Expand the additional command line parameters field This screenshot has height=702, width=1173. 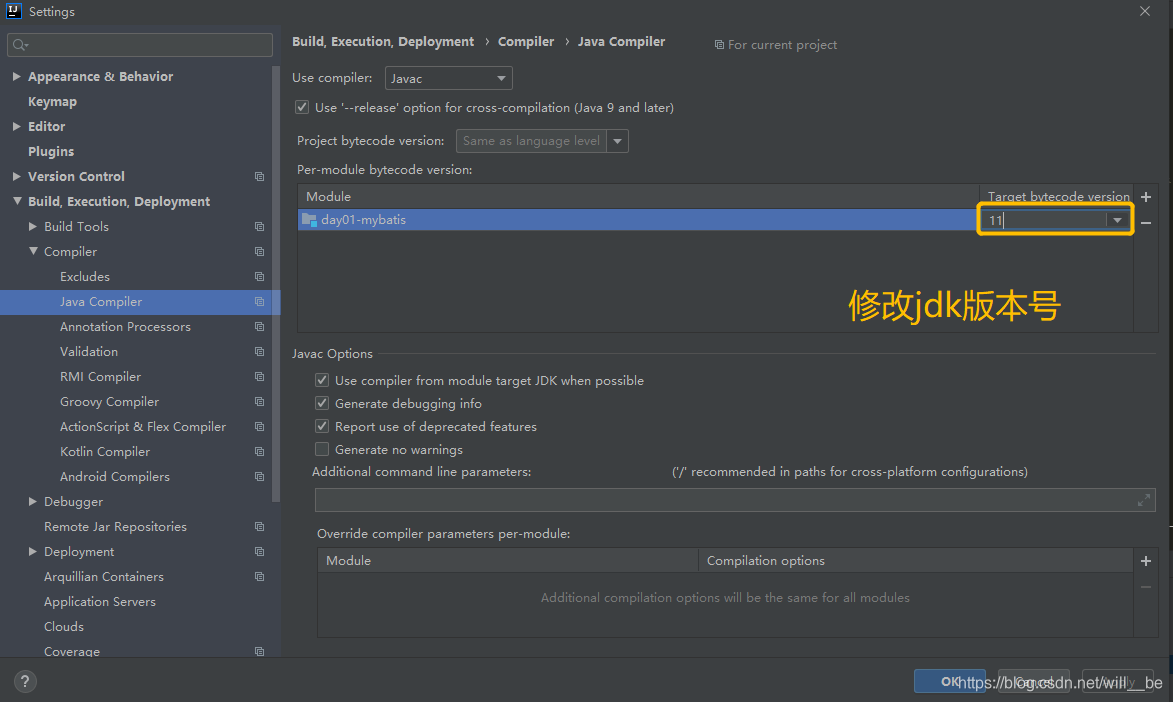click(x=1143, y=500)
